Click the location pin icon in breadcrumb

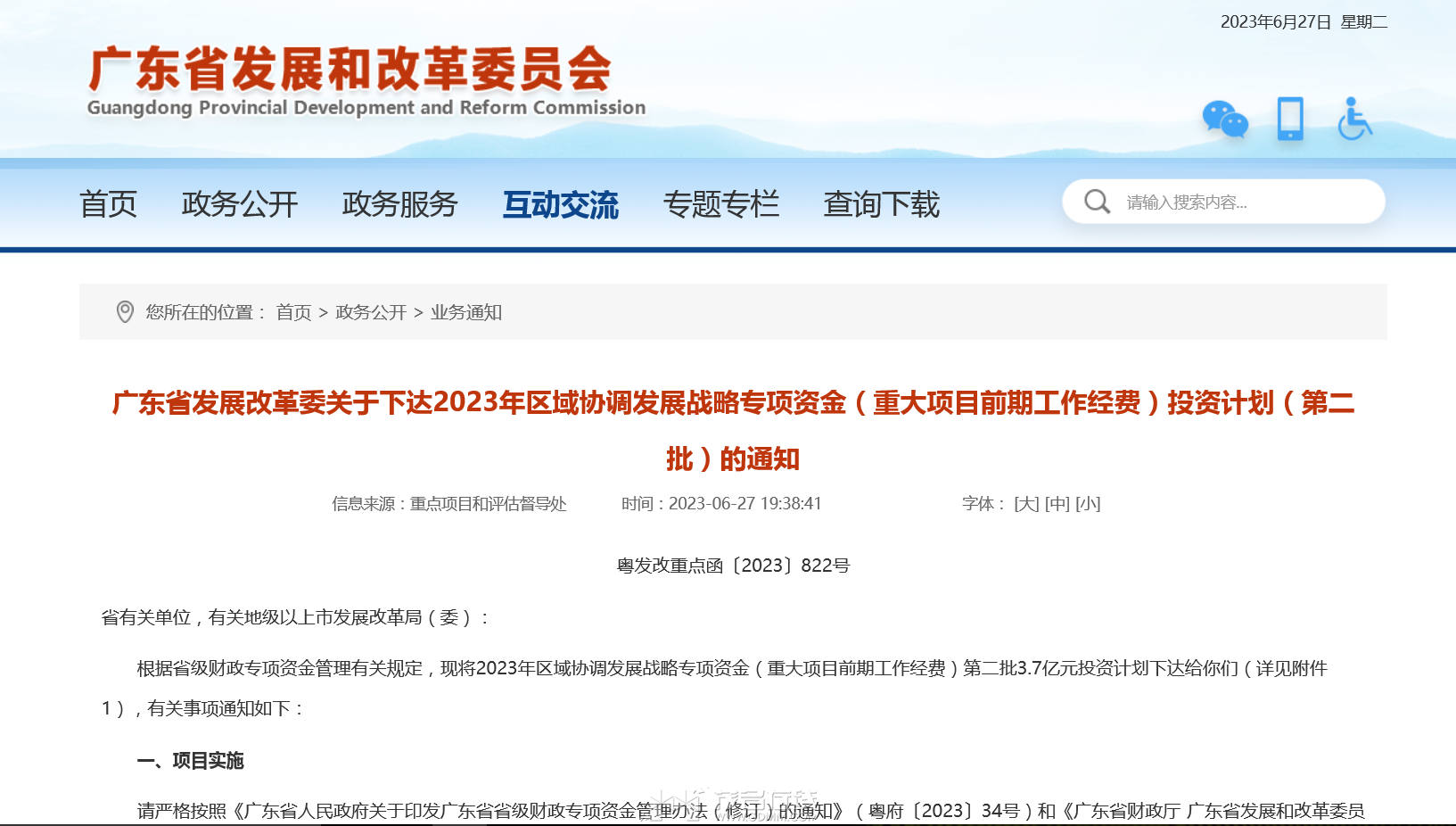125,311
